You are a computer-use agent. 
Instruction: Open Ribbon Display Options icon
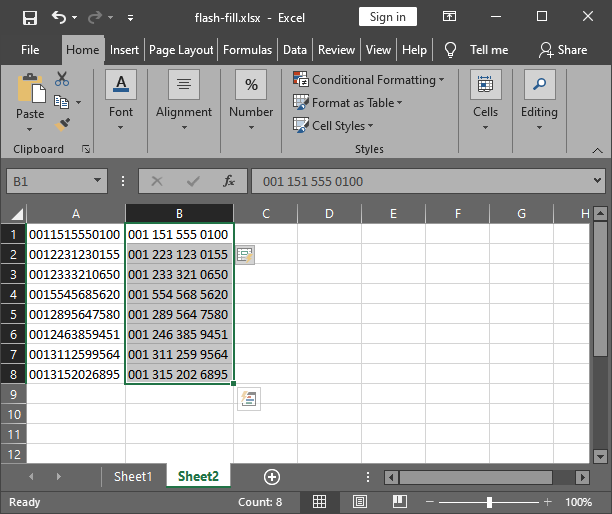pos(449,16)
